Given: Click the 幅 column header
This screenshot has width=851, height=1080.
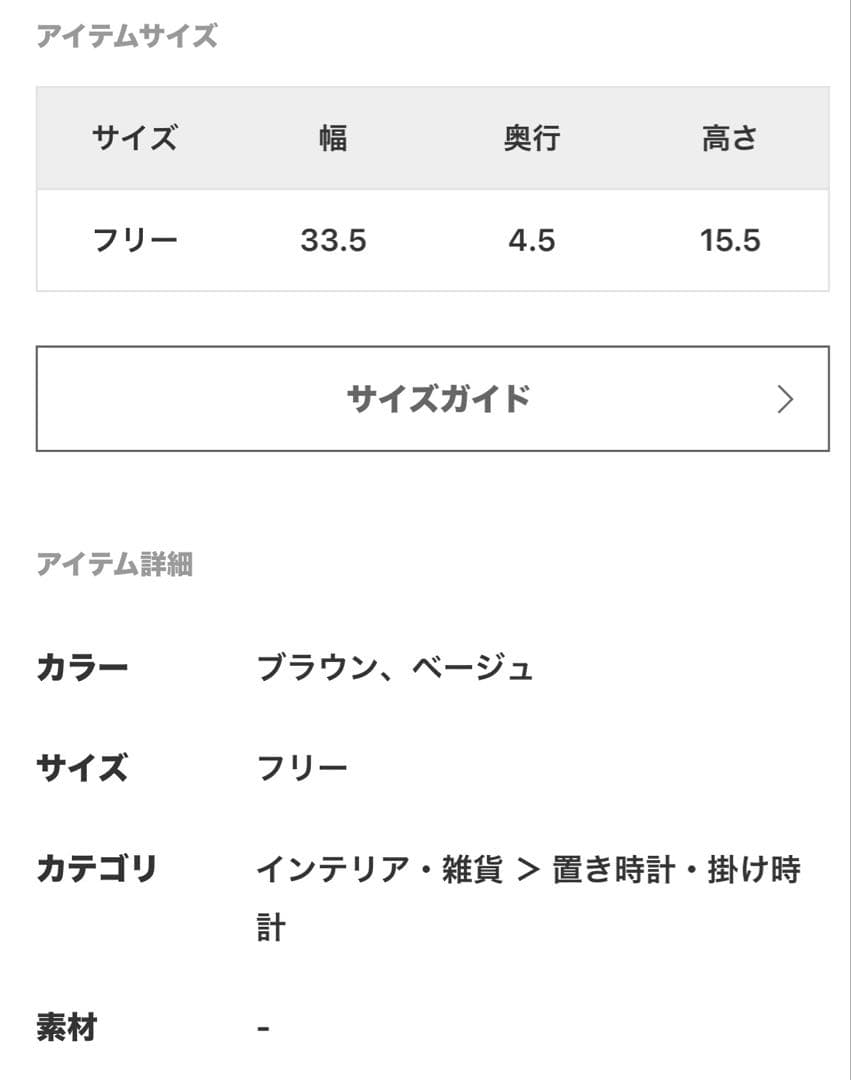Looking at the screenshot, I should (333, 139).
